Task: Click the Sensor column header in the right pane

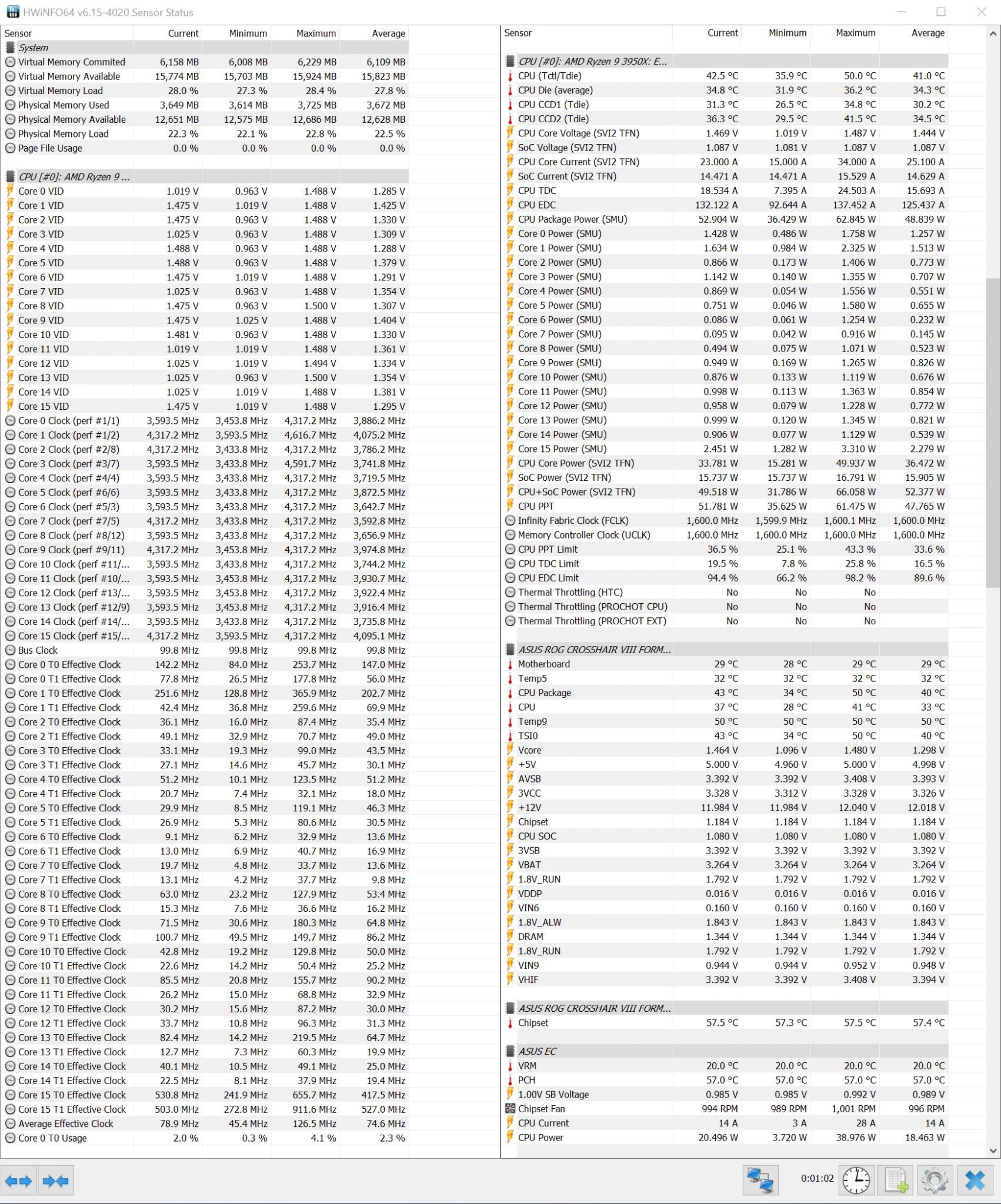Action: [587, 34]
